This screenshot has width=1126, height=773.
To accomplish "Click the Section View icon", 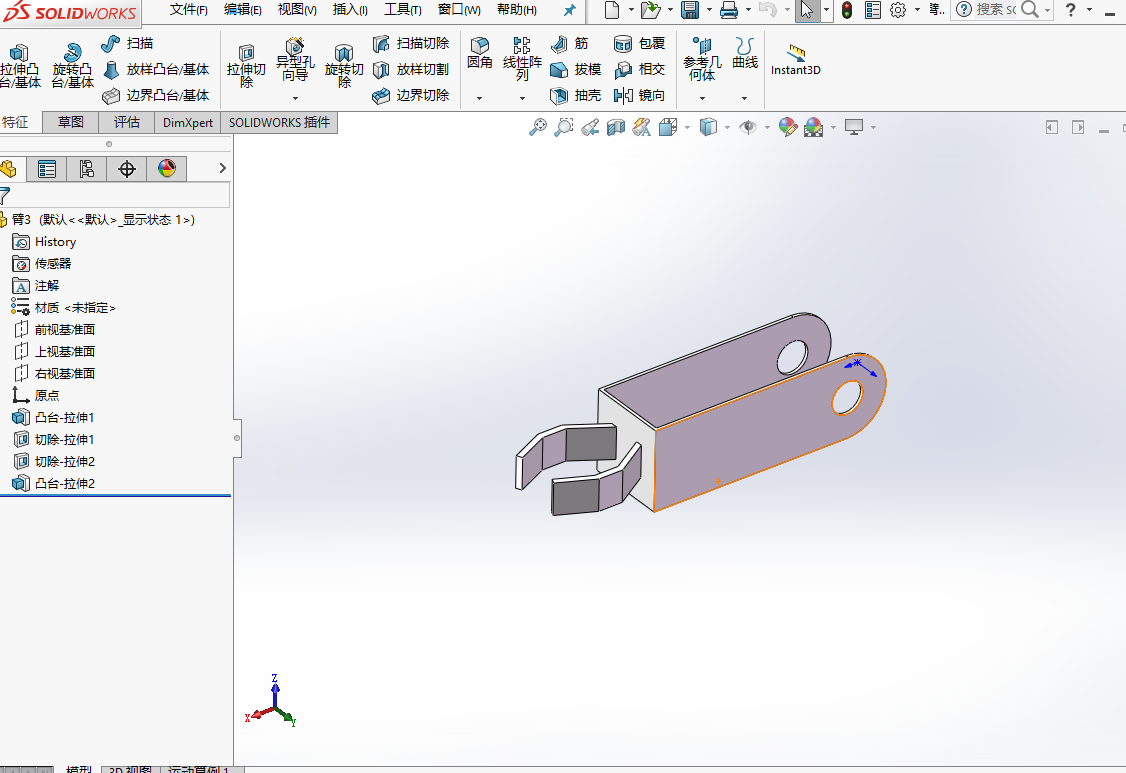I will point(616,128).
